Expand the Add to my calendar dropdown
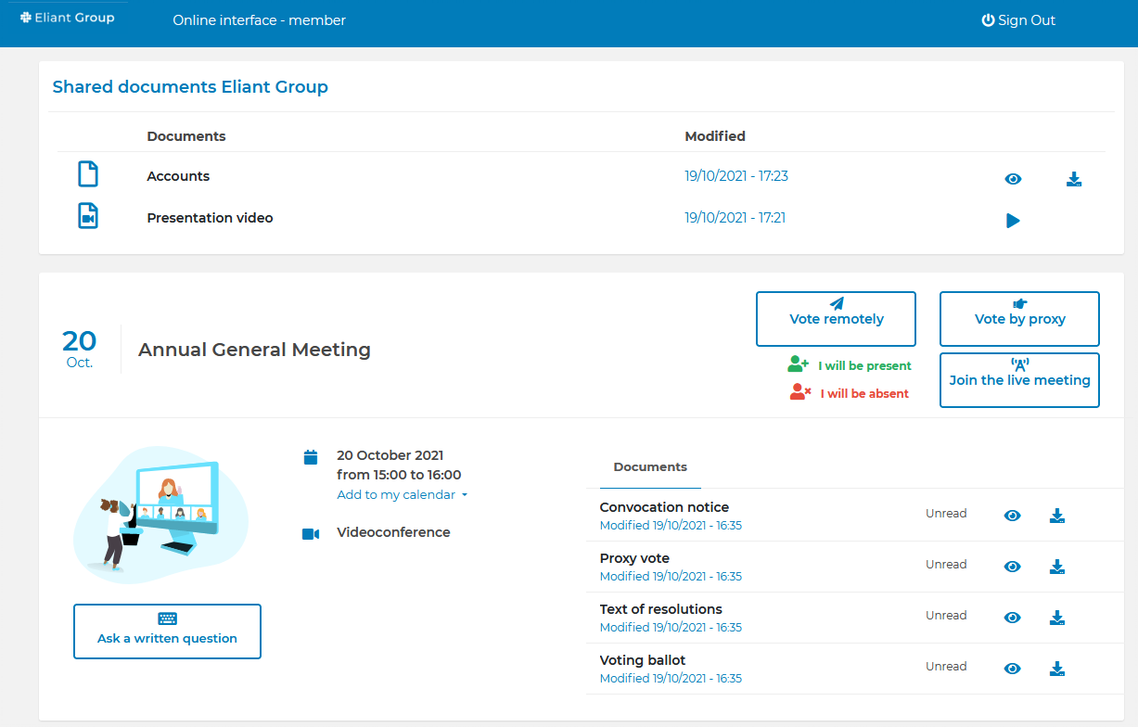Viewport: 1138px width, 727px height. (x=402, y=495)
